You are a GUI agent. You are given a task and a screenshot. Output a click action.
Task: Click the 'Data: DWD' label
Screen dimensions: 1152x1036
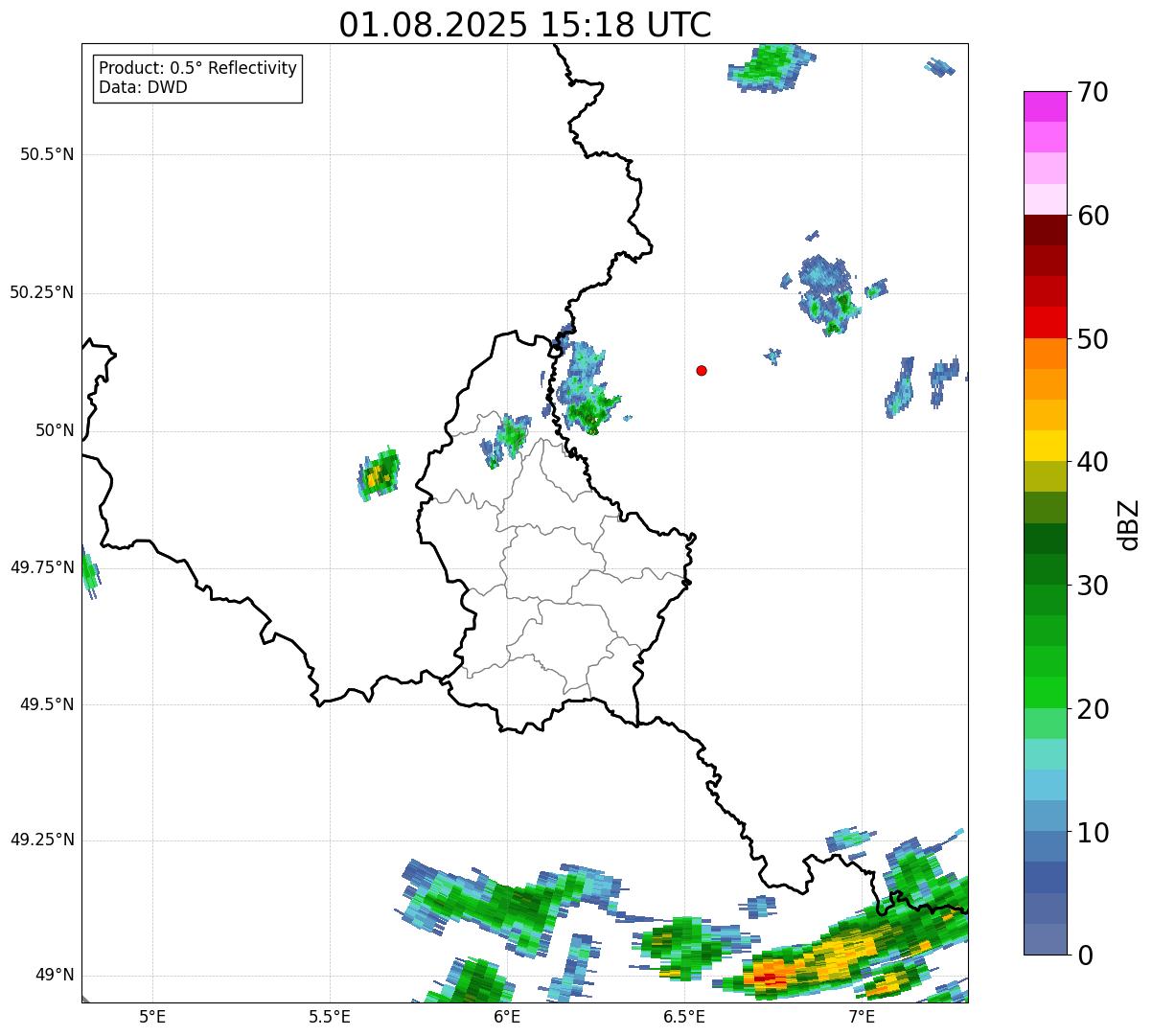click(x=143, y=87)
